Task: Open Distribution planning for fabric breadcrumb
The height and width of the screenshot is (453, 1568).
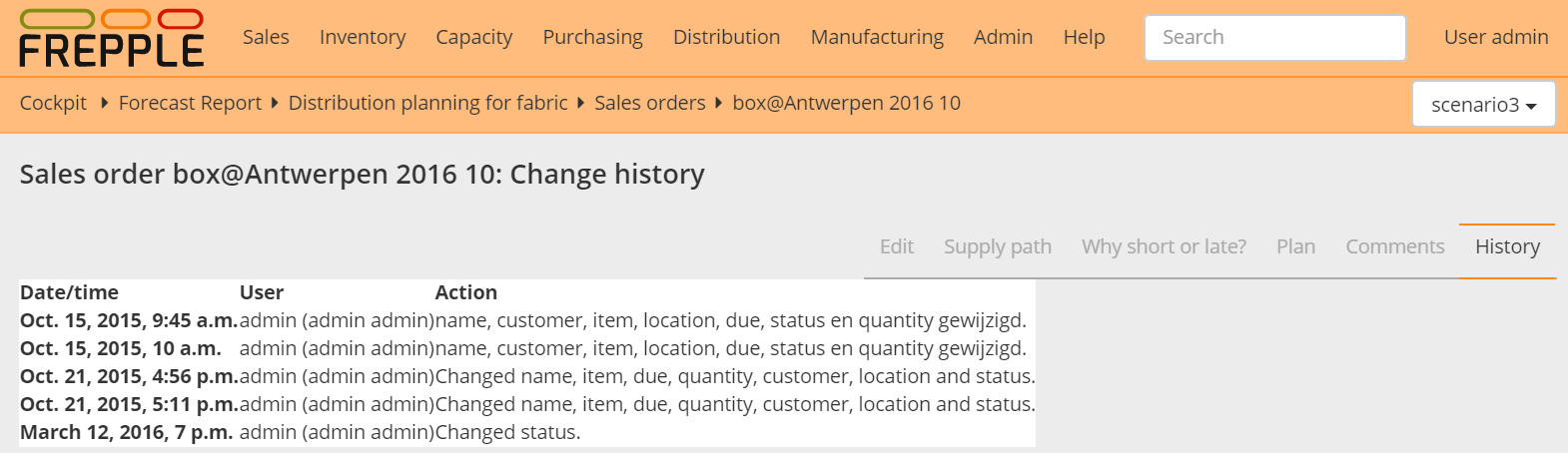Action: (x=427, y=104)
